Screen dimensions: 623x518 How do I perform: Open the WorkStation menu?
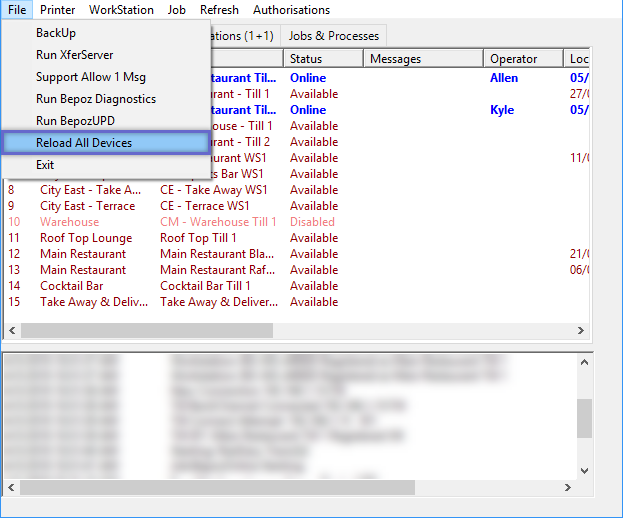tap(121, 10)
